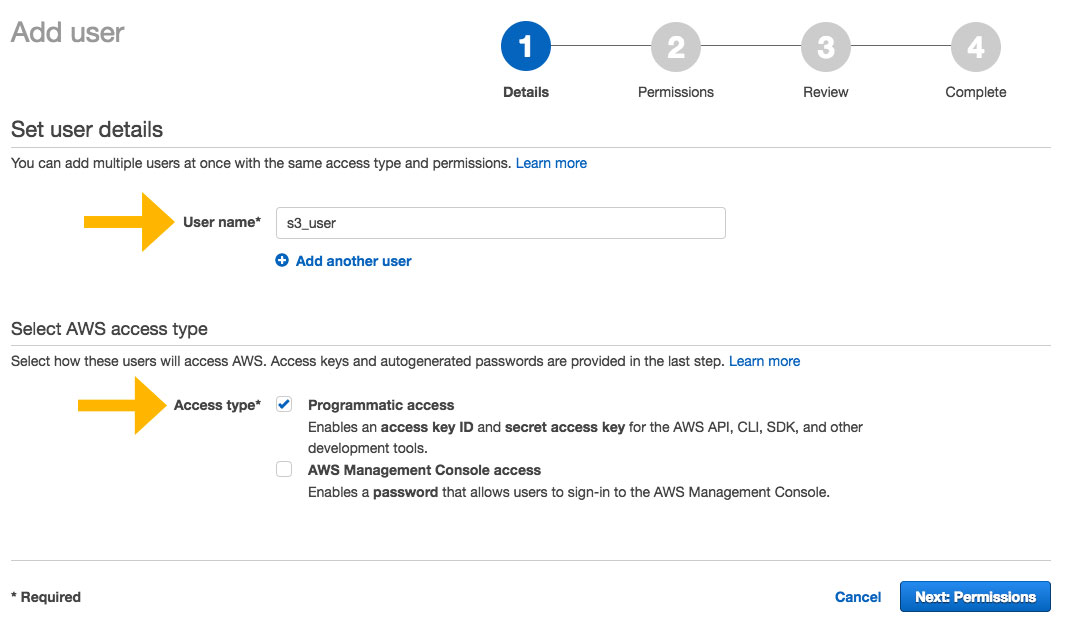
Task: Click the Review step label
Action: [826, 92]
